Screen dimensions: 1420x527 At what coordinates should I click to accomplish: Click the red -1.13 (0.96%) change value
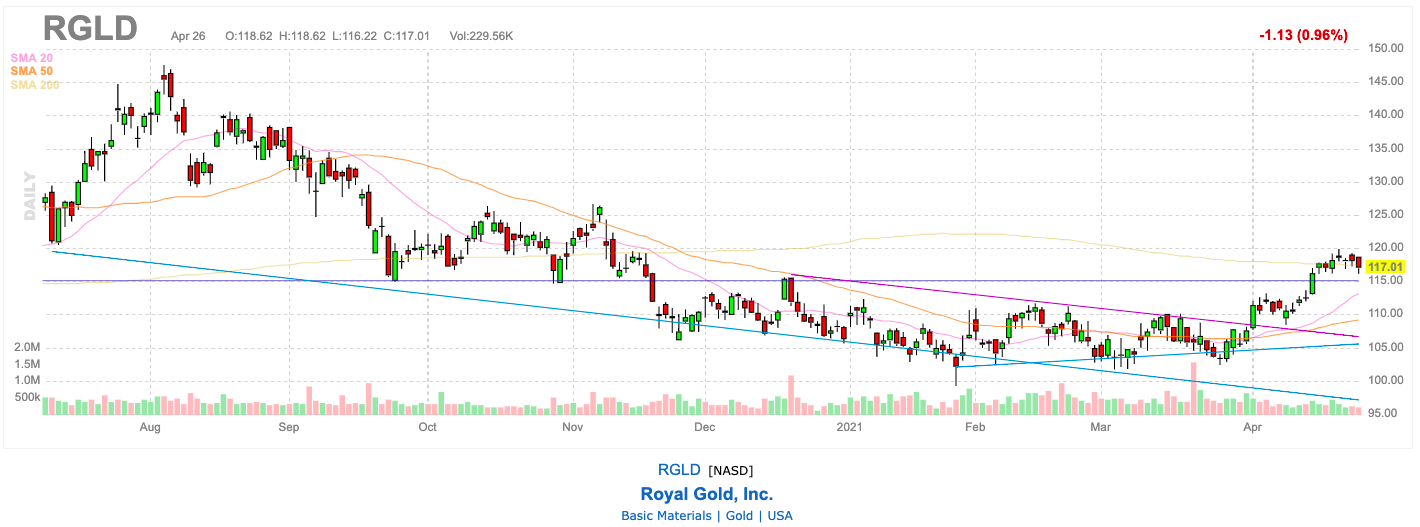point(1303,35)
